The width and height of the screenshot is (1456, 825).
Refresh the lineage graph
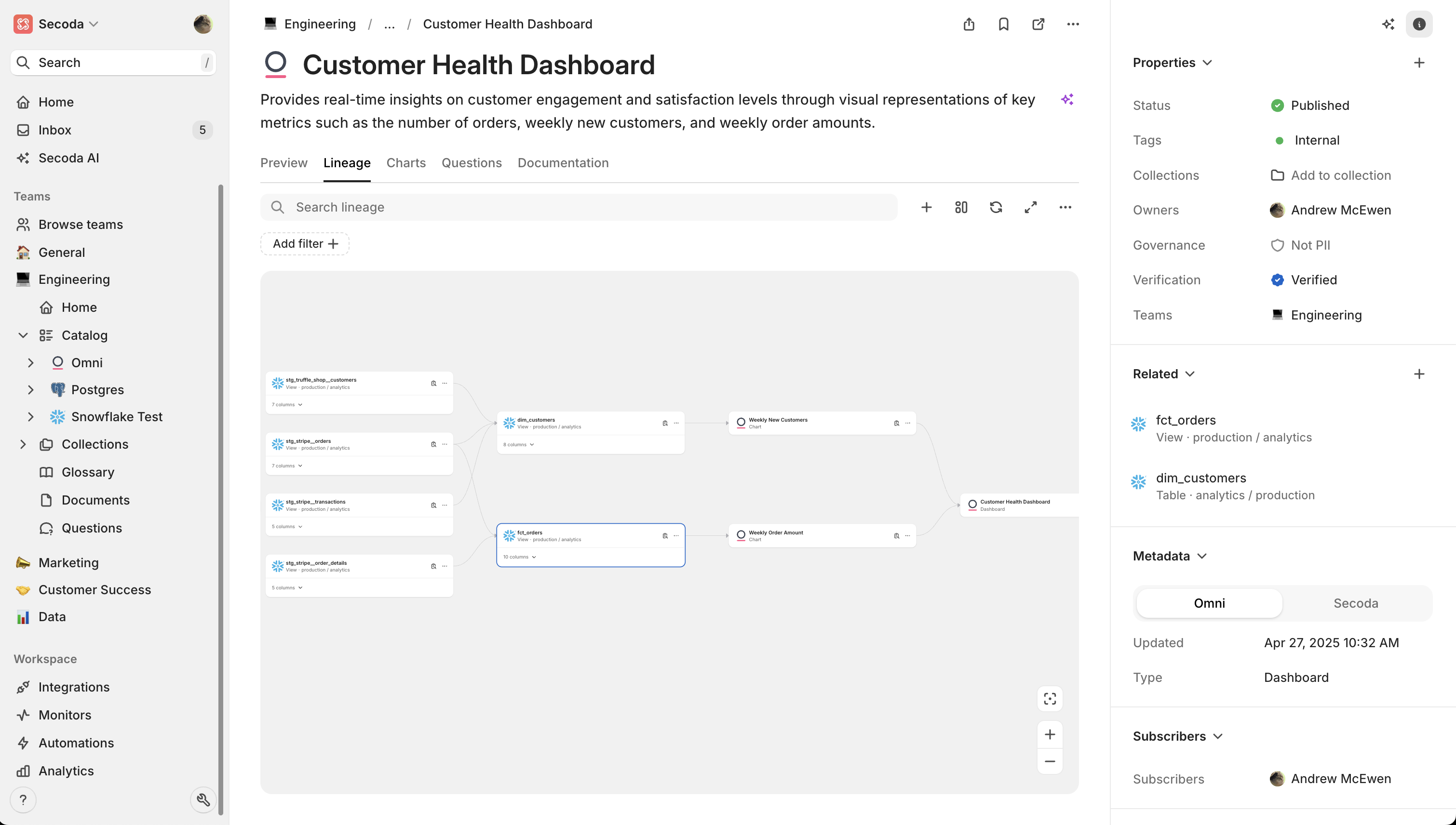[x=996, y=207]
